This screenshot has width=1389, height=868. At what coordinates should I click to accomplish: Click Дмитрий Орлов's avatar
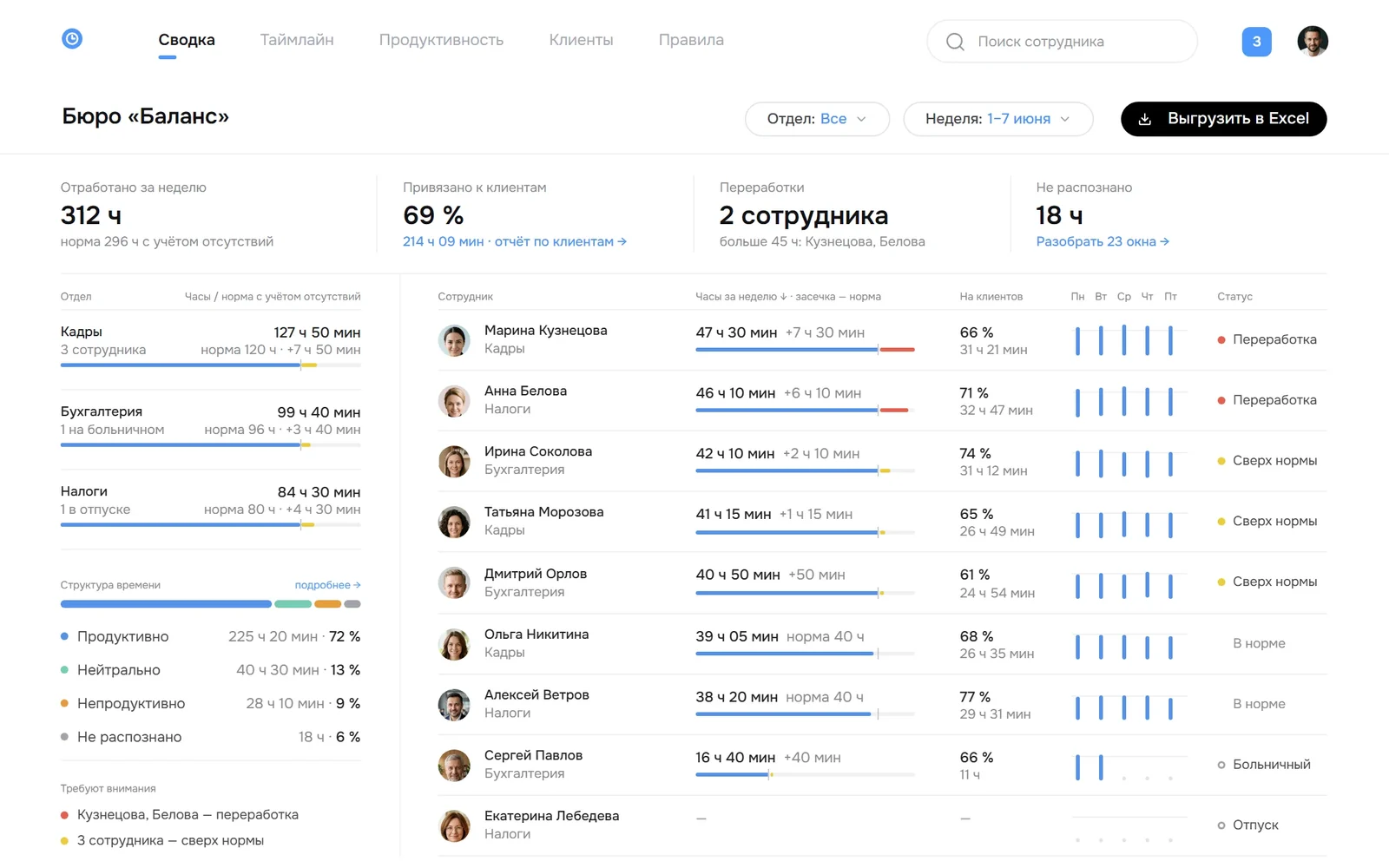click(454, 583)
